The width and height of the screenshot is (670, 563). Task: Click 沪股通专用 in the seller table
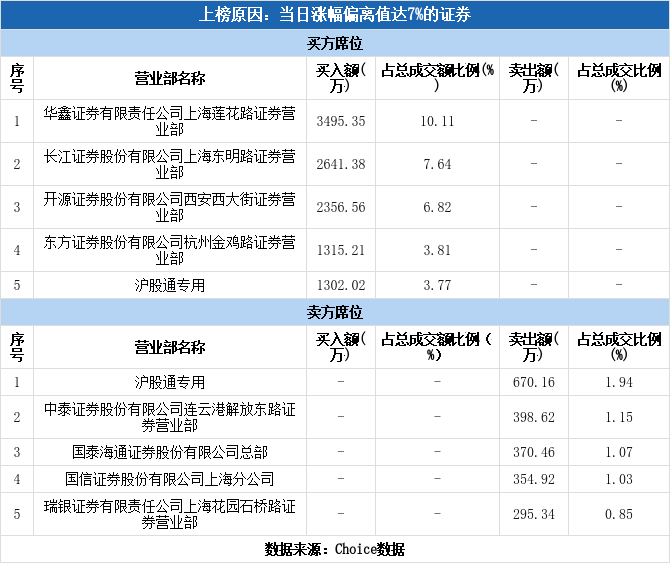pyautogui.click(x=170, y=382)
